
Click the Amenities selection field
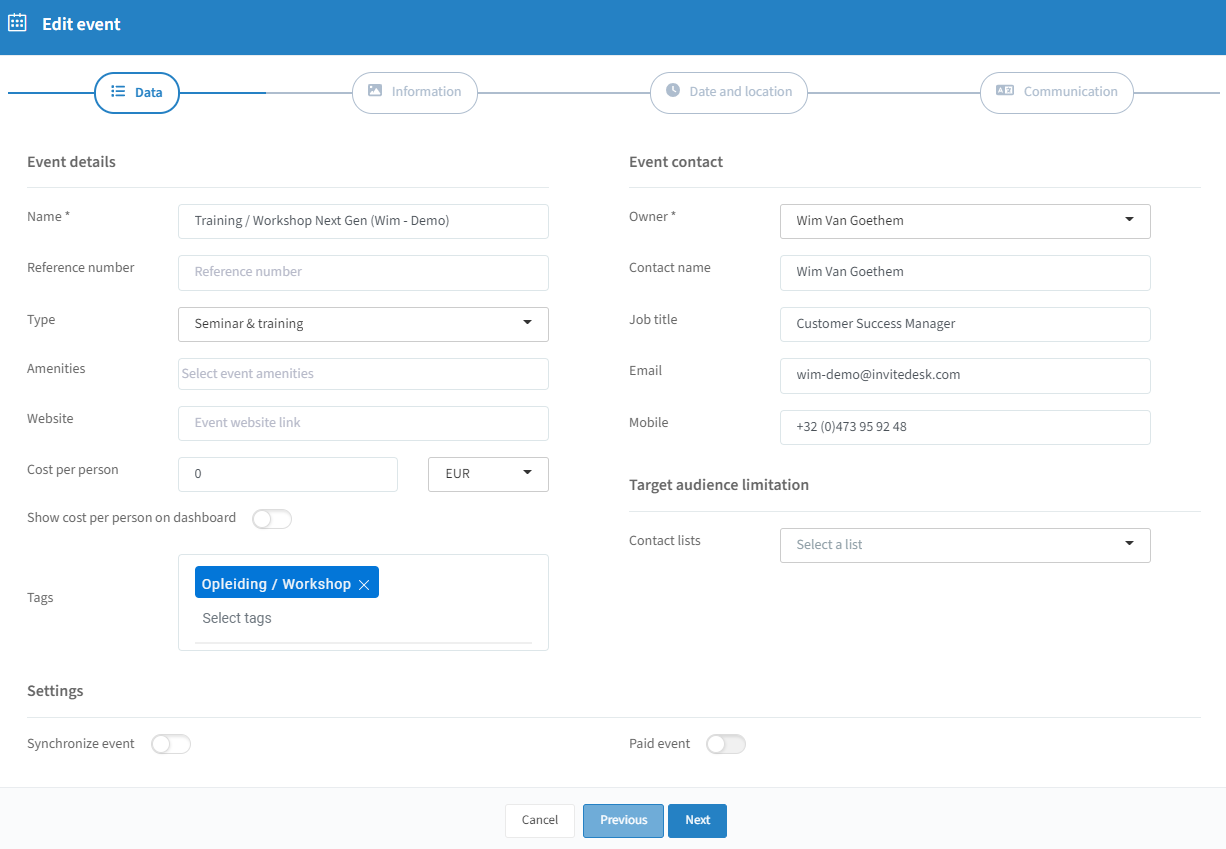click(363, 374)
